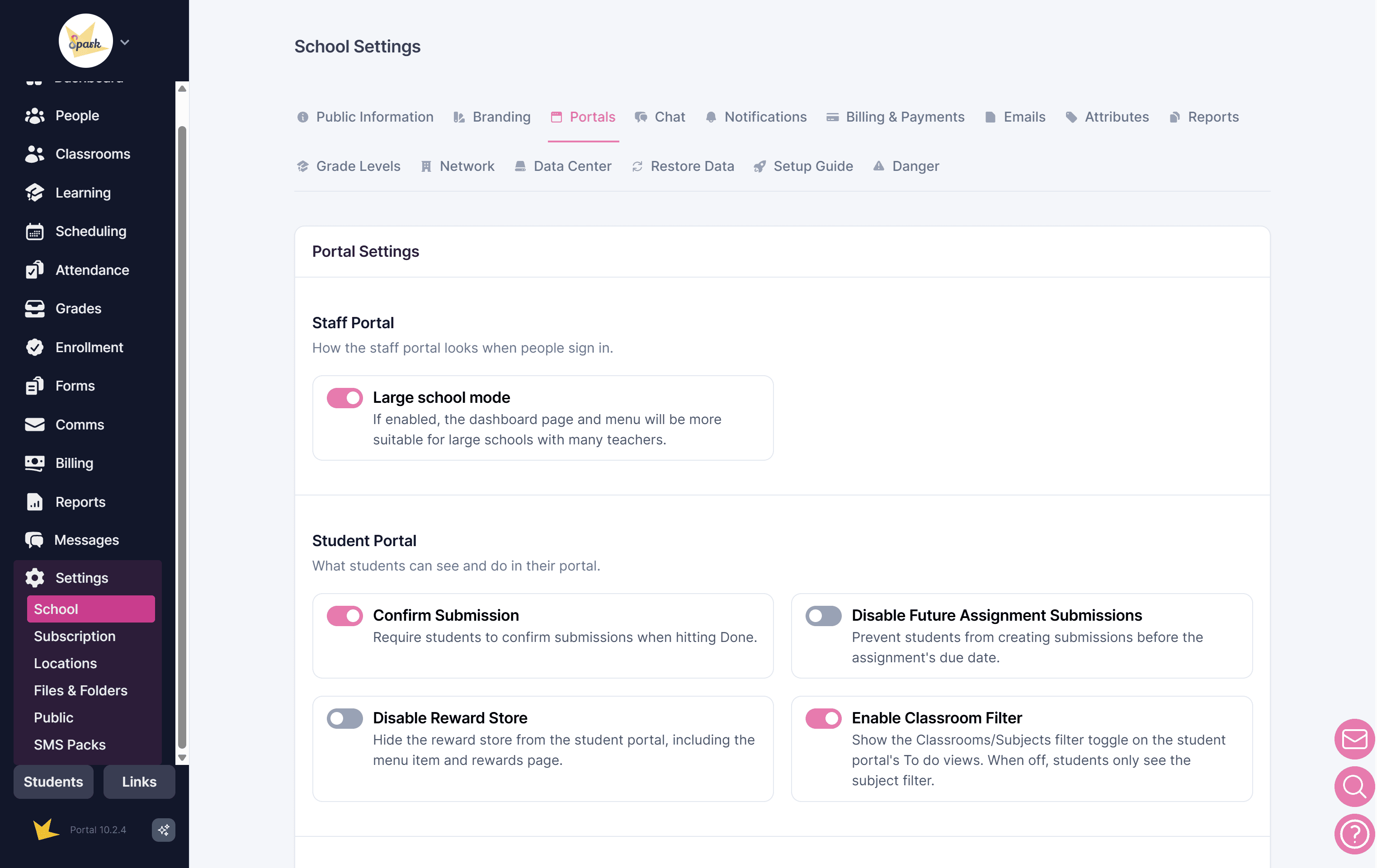Select the Chat settings tab
The width and height of the screenshot is (1377, 868).
[x=660, y=117]
